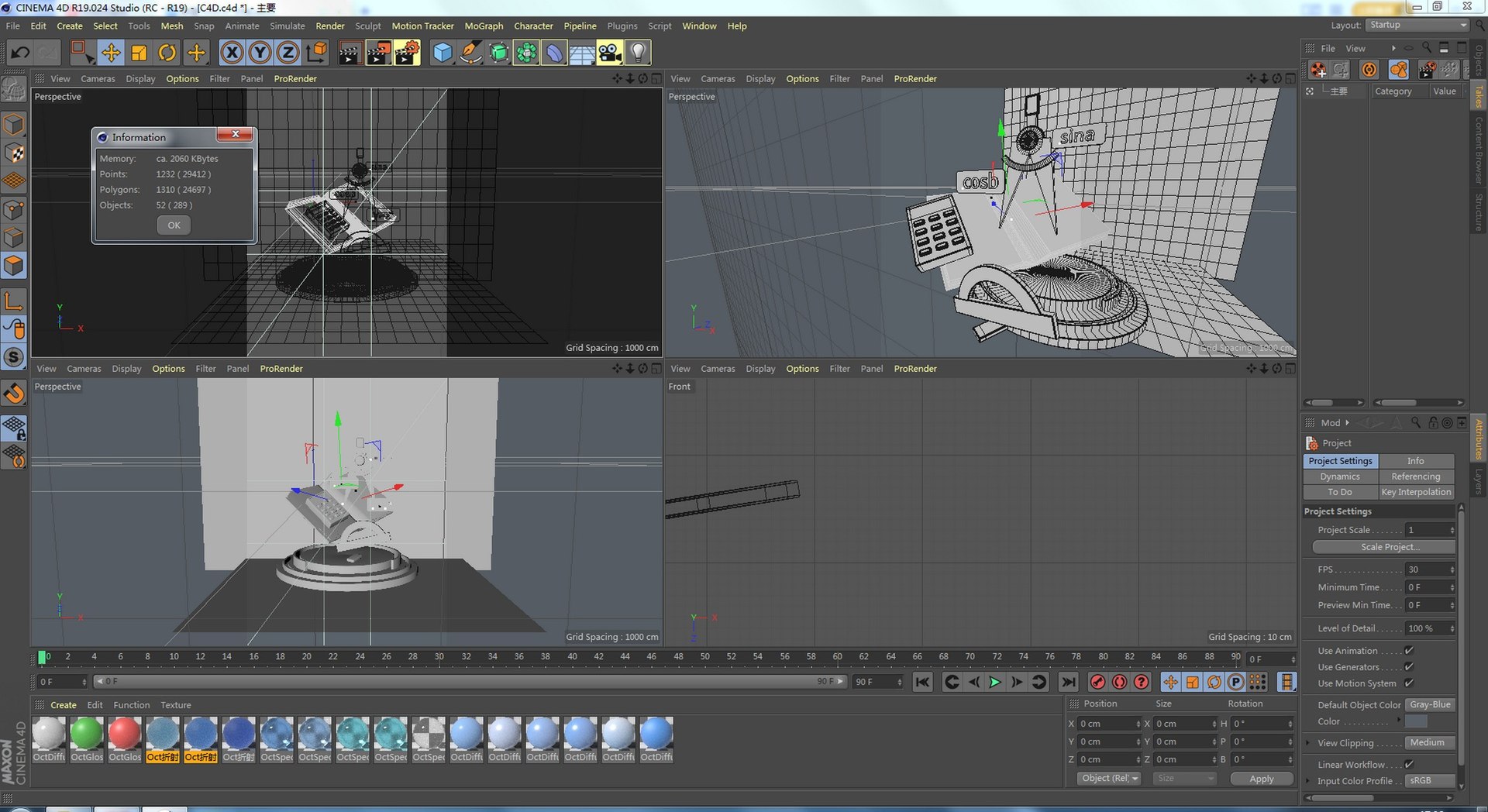1488x812 pixels.
Task: Click the Project Settings default Color swatch
Action: point(1416,721)
